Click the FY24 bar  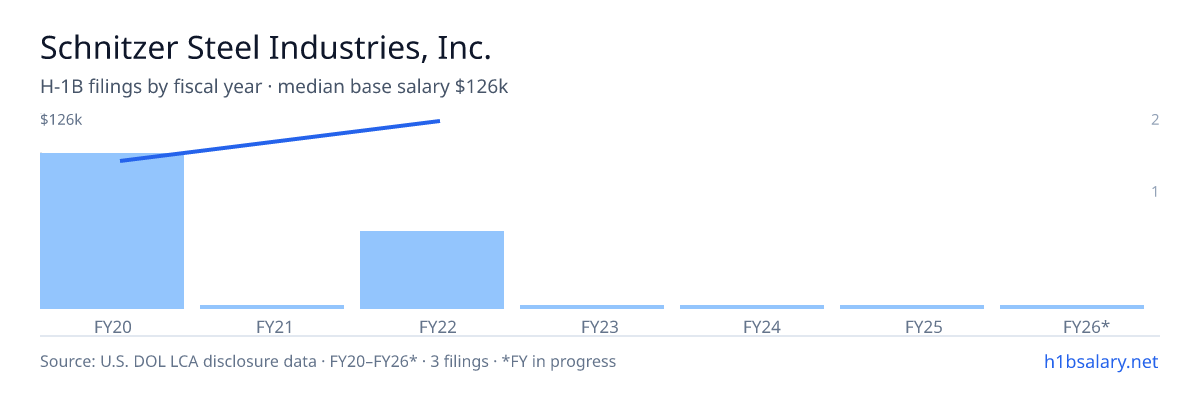pos(752,307)
